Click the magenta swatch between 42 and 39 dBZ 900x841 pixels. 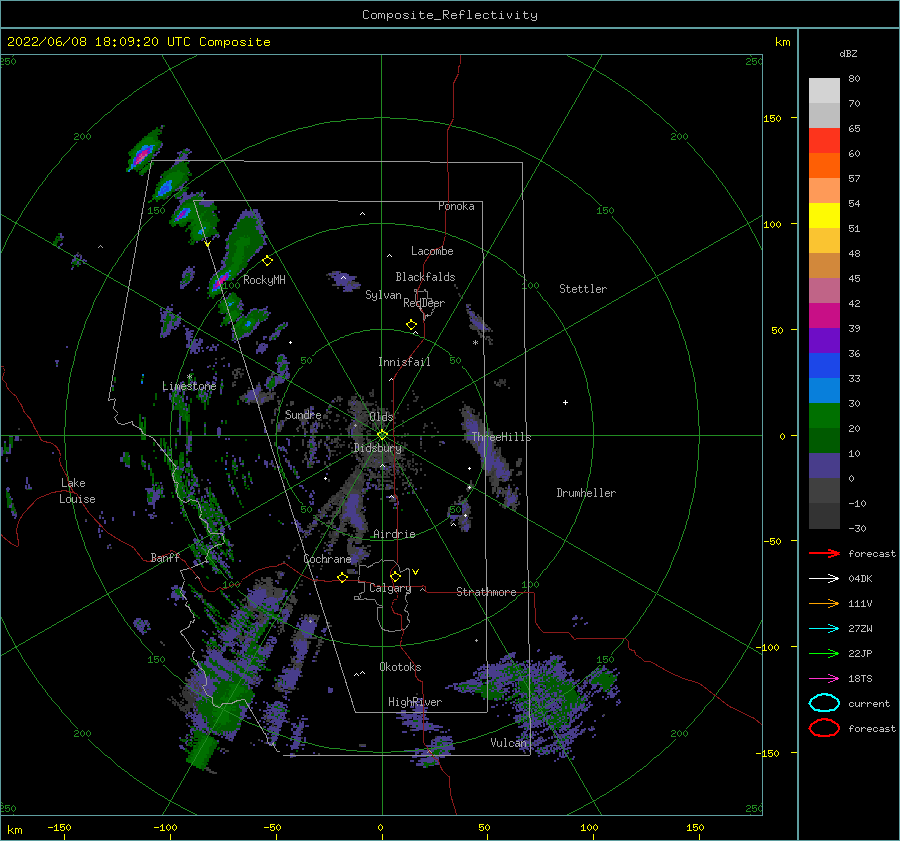824,315
